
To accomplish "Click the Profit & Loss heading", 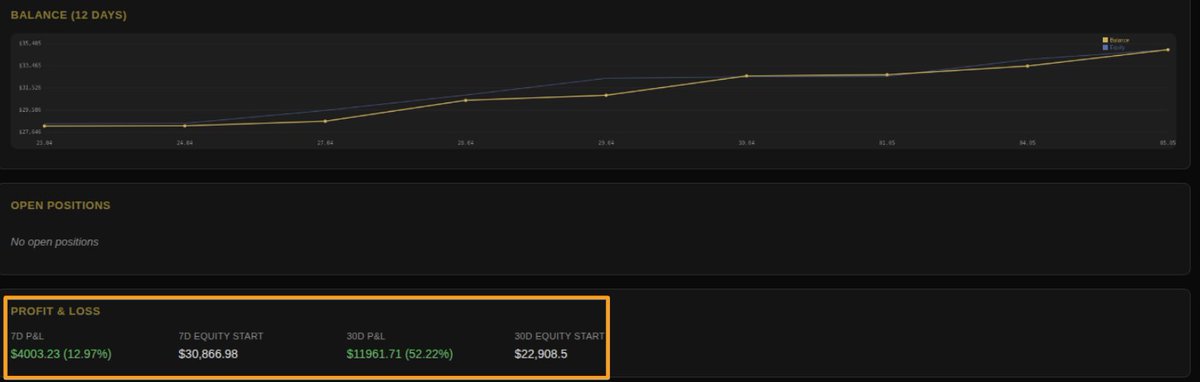I will point(55,311).
